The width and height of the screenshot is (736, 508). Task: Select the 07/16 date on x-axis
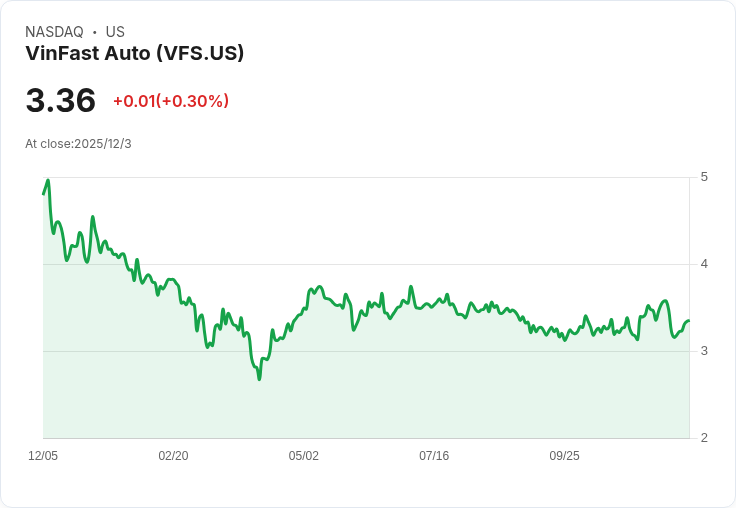(x=434, y=456)
